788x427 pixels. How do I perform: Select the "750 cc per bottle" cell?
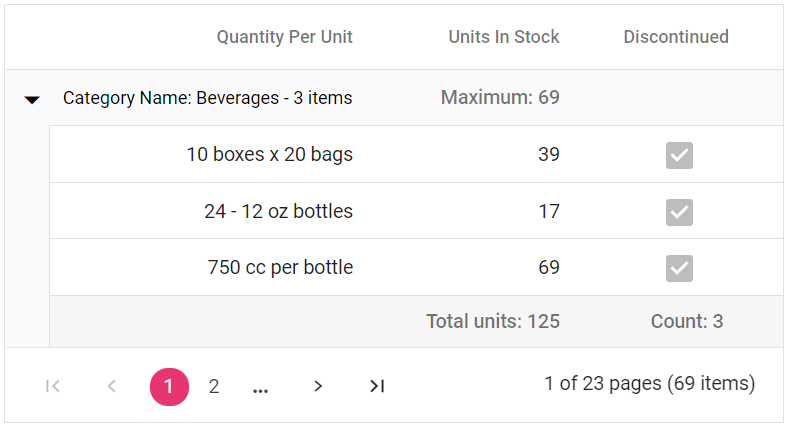click(280, 268)
